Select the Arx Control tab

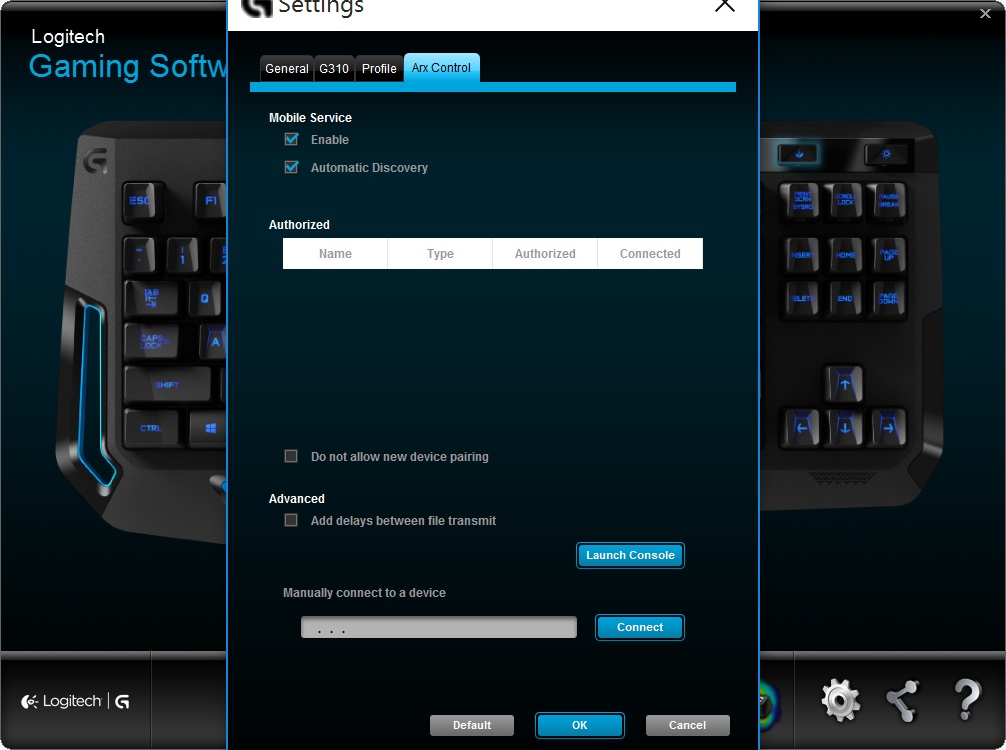[x=441, y=67]
